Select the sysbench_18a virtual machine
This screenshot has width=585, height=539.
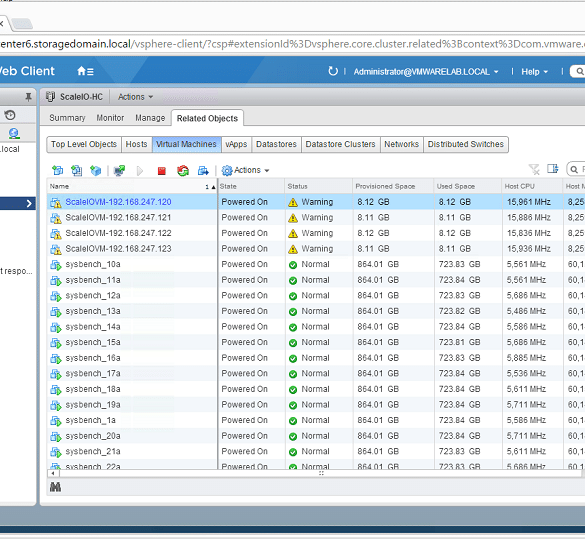(93, 389)
